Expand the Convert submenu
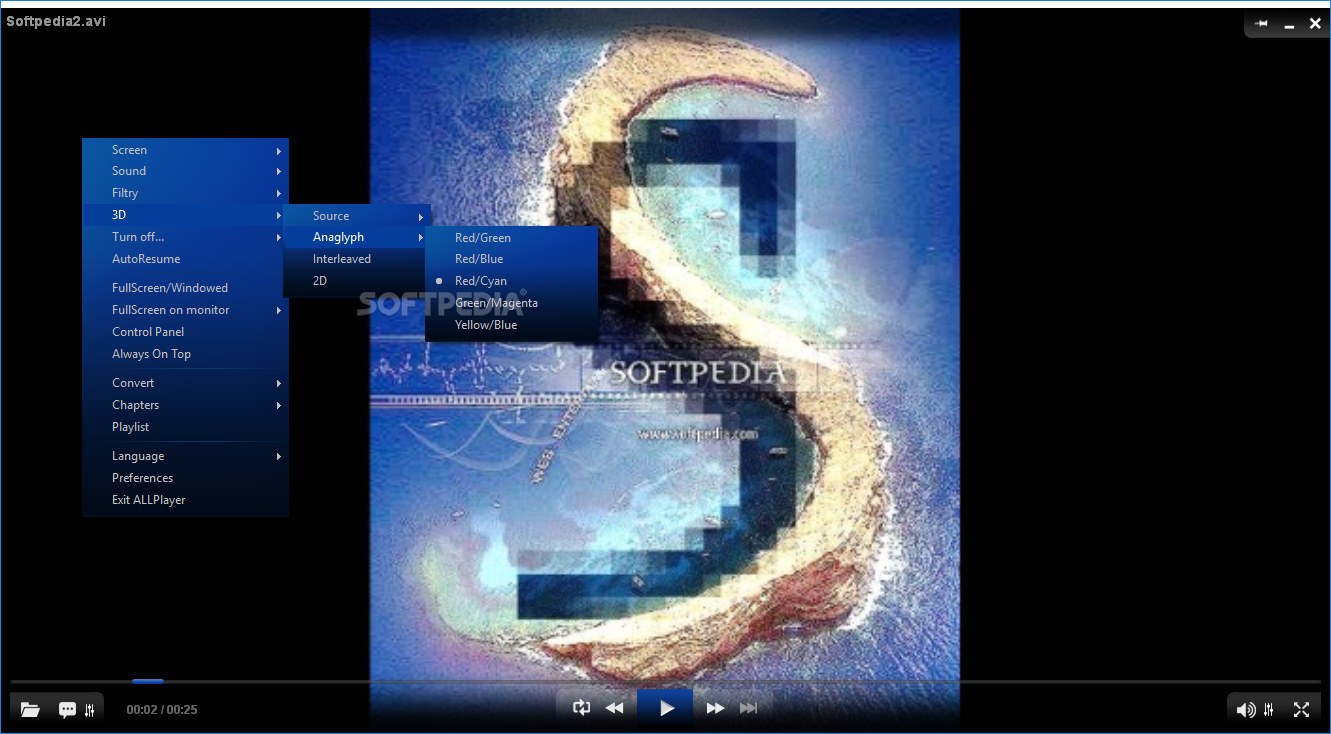The image size is (1331, 734). click(185, 383)
